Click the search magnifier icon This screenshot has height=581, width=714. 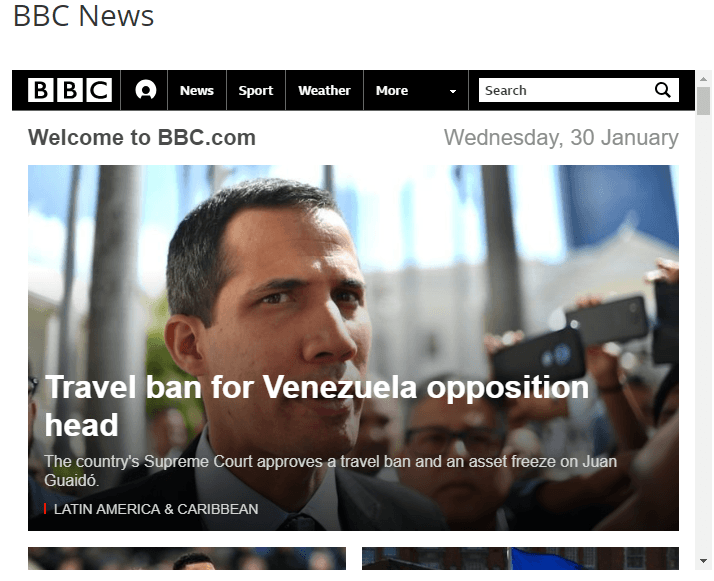click(x=663, y=90)
